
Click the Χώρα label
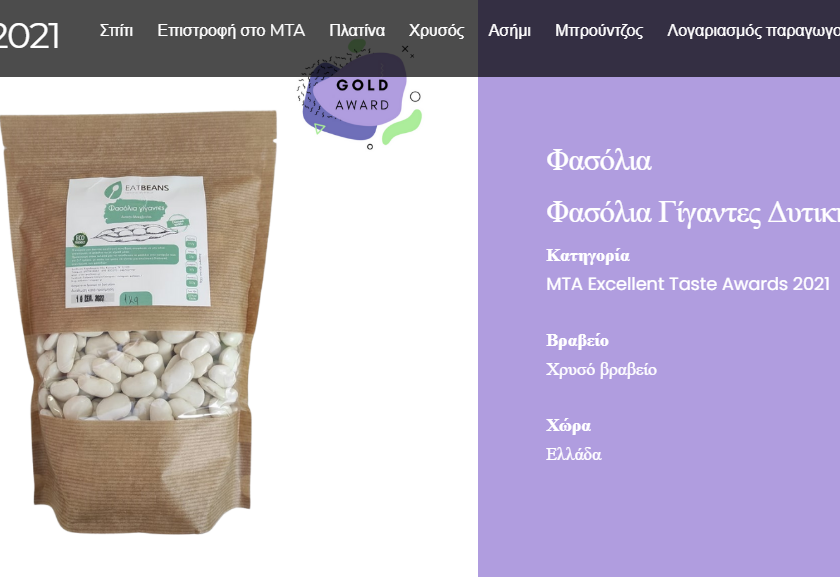point(568,425)
